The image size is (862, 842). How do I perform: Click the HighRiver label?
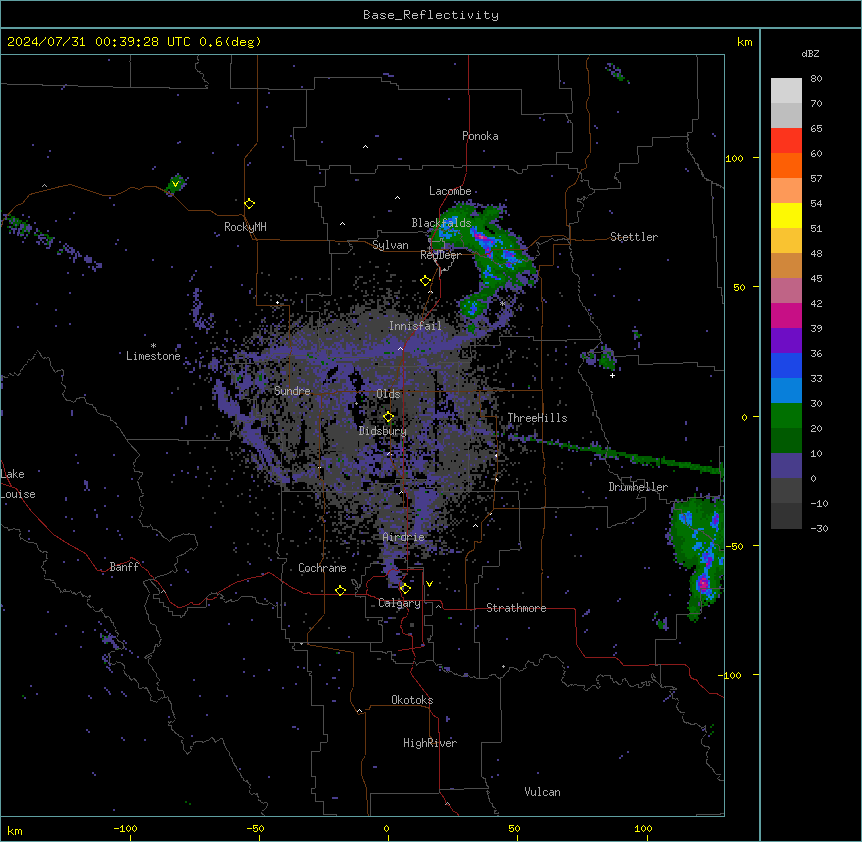430,743
